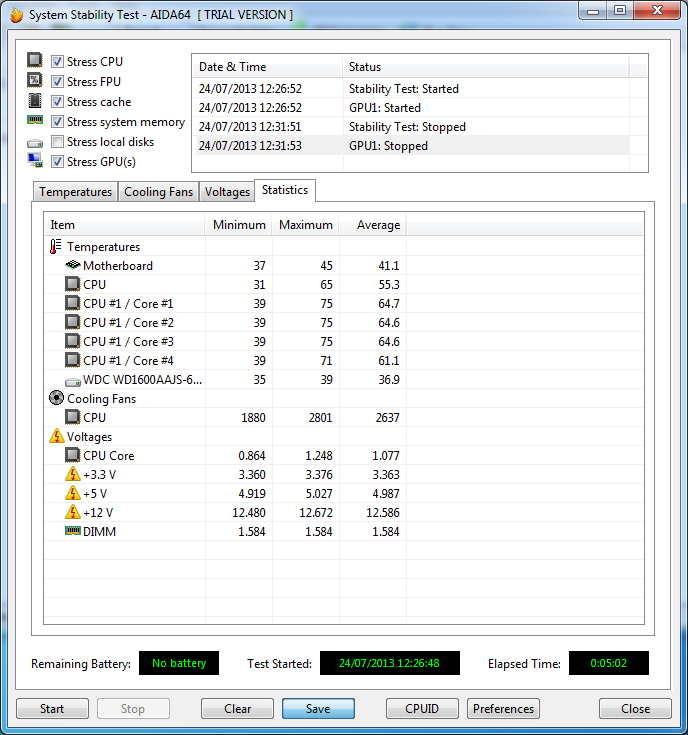This screenshot has height=735, width=688.
Task: Click the Save button
Action: pos(318,709)
